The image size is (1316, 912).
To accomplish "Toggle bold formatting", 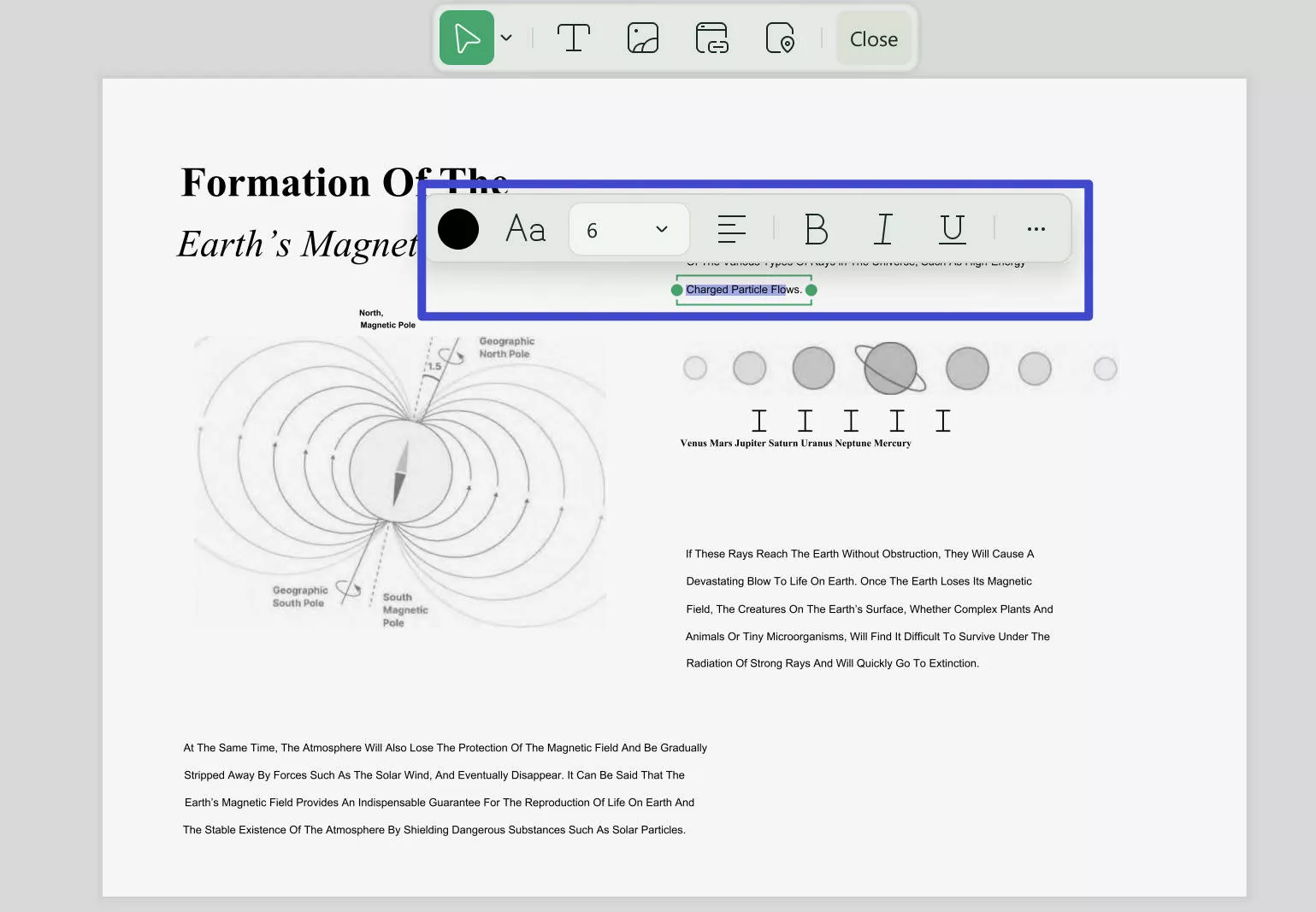I will (x=817, y=229).
